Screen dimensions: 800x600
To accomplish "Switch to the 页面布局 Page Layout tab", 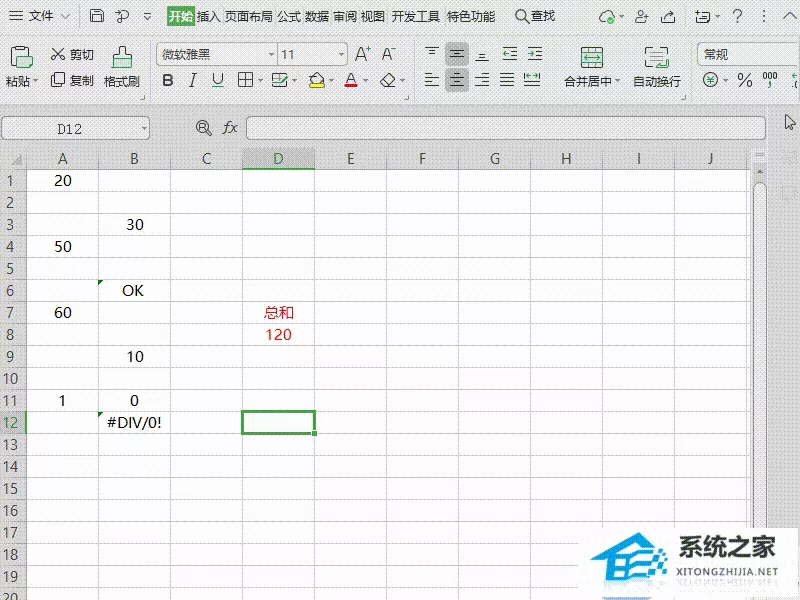I will tap(248, 16).
